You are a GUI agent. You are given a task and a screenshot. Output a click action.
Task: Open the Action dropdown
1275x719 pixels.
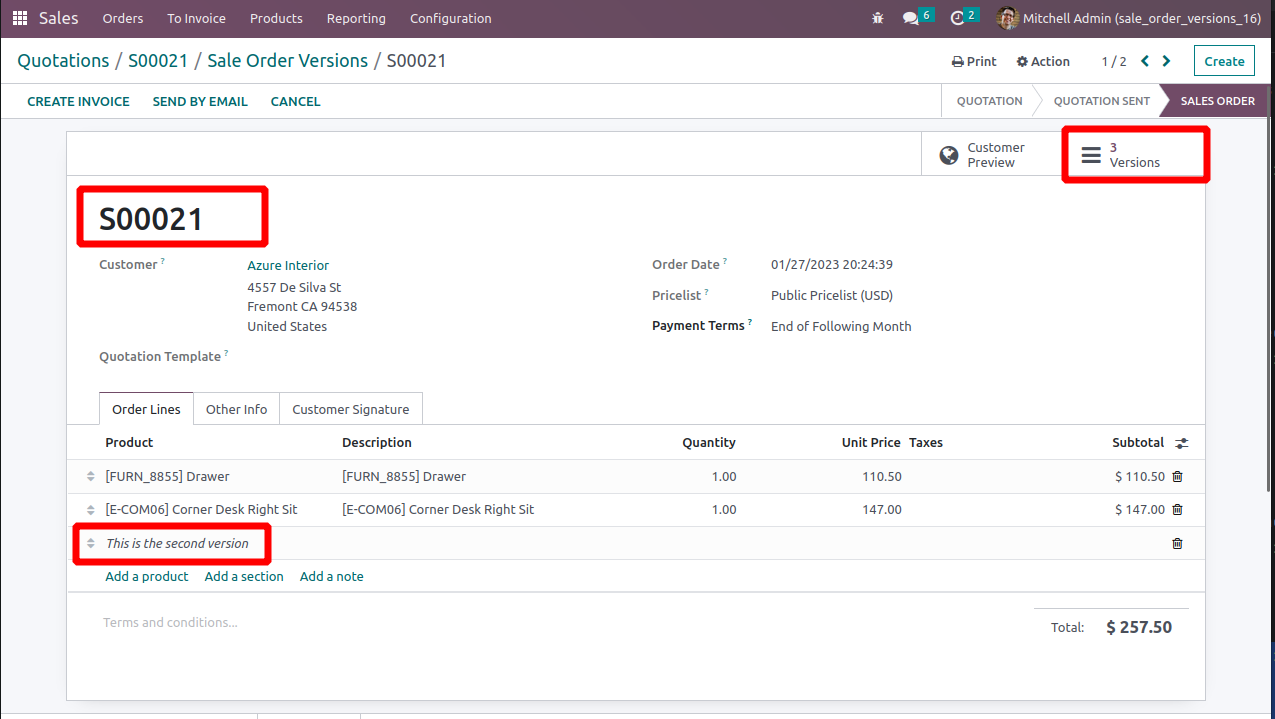1043,61
